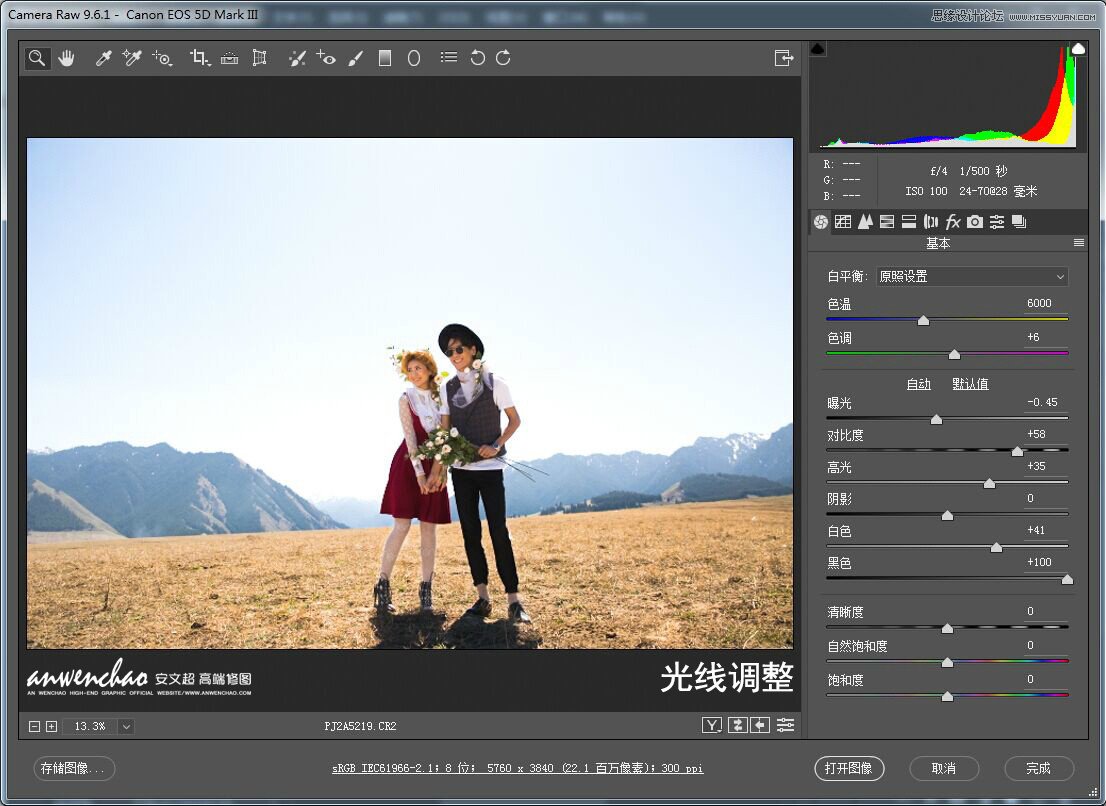Select the Radial Filter tool
Image resolution: width=1106 pixels, height=806 pixels.
click(414, 58)
